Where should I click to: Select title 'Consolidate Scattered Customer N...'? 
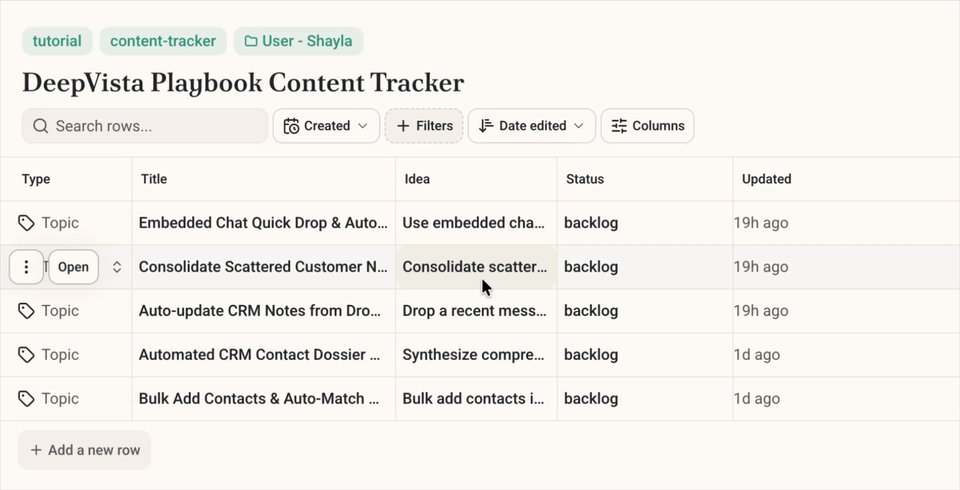coord(263,267)
